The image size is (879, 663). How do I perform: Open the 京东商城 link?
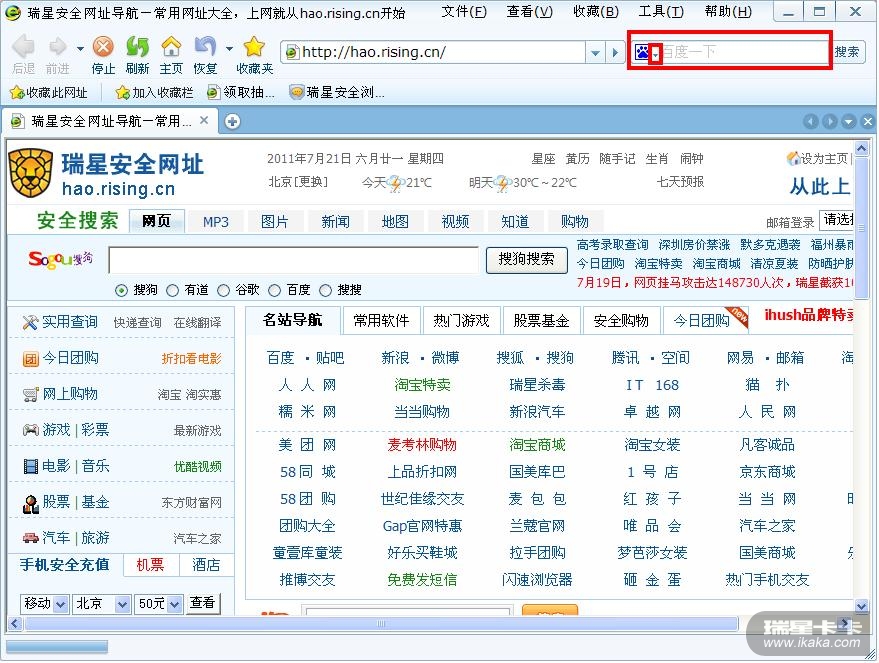pos(767,472)
